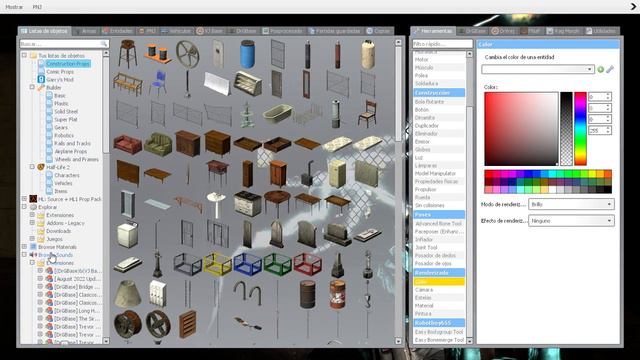Expand the HL: Source + HL1 Prop Pack node

[24, 199]
